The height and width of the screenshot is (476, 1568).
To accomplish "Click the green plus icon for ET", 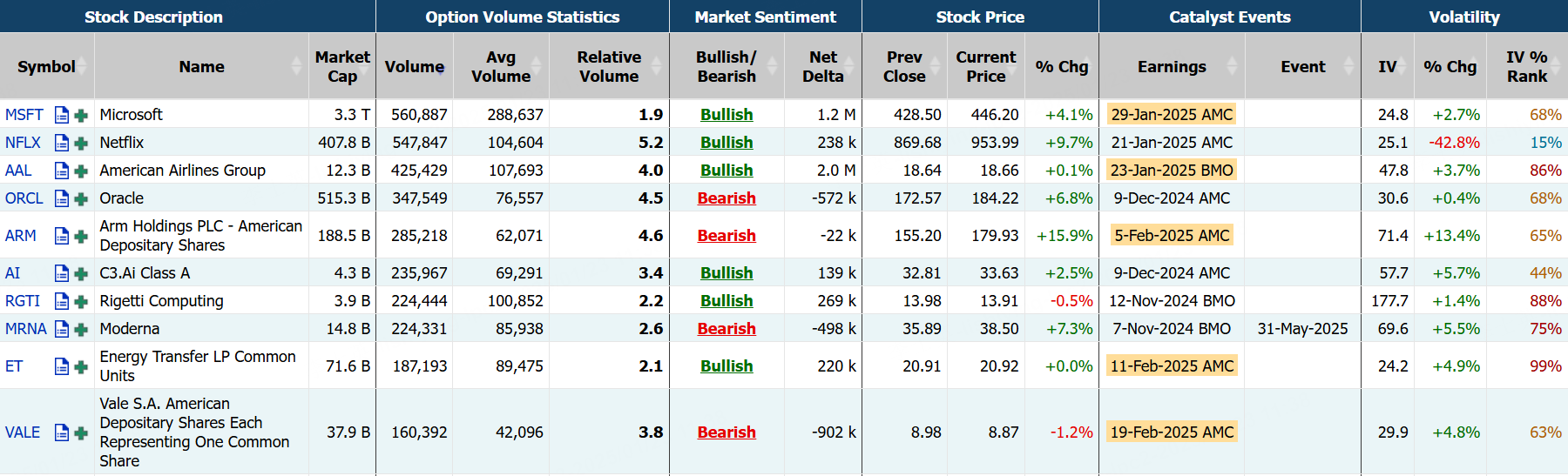I will (x=81, y=366).
